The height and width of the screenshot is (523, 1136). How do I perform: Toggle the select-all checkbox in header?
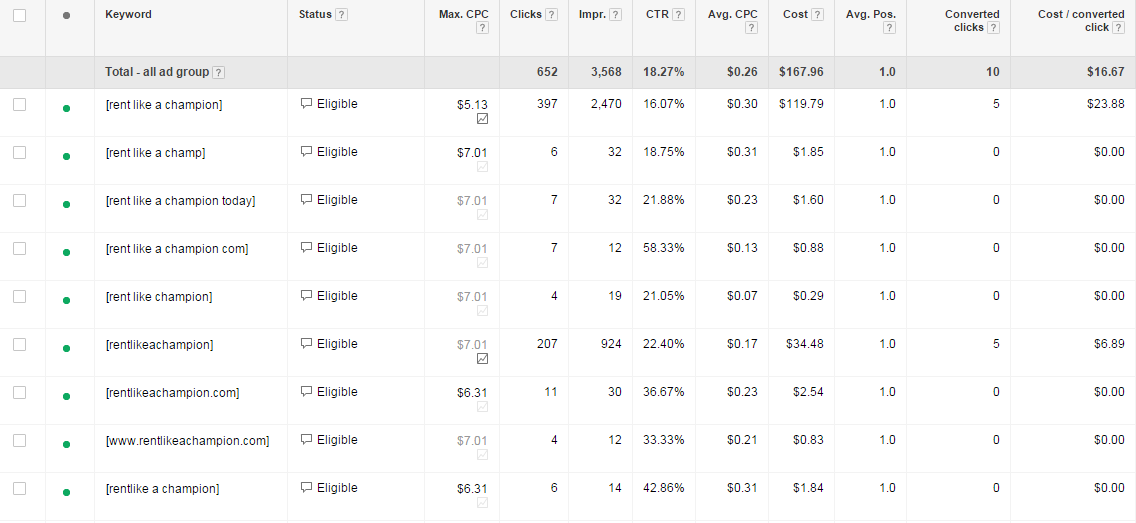pyautogui.click(x=20, y=15)
